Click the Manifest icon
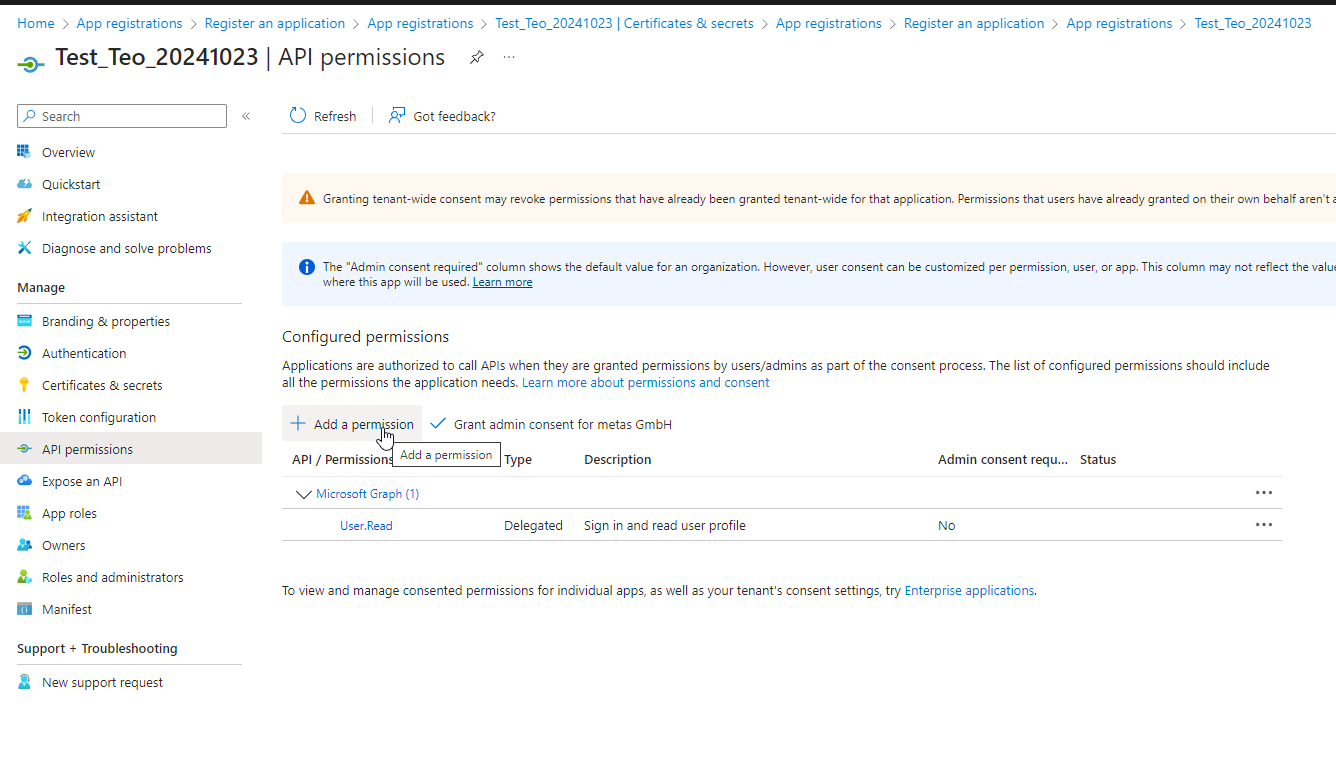Viewport: 1336px width, 775px height. 24,609
